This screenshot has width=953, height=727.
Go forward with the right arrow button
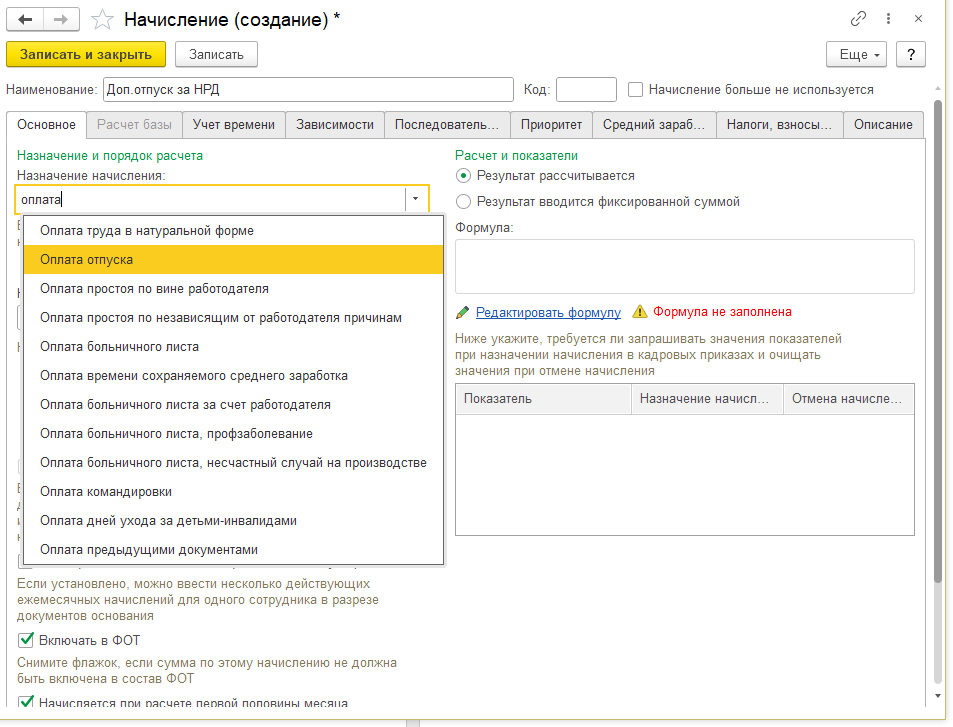(x=61, y=19)
